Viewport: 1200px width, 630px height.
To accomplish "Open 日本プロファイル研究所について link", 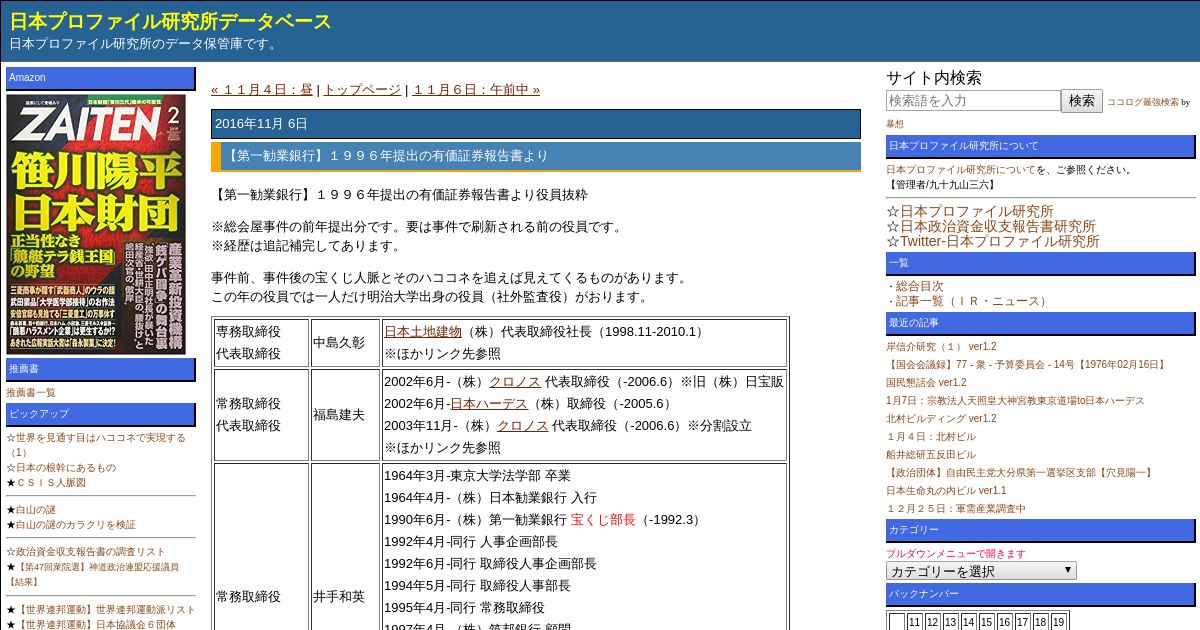I will pos(960,170).
